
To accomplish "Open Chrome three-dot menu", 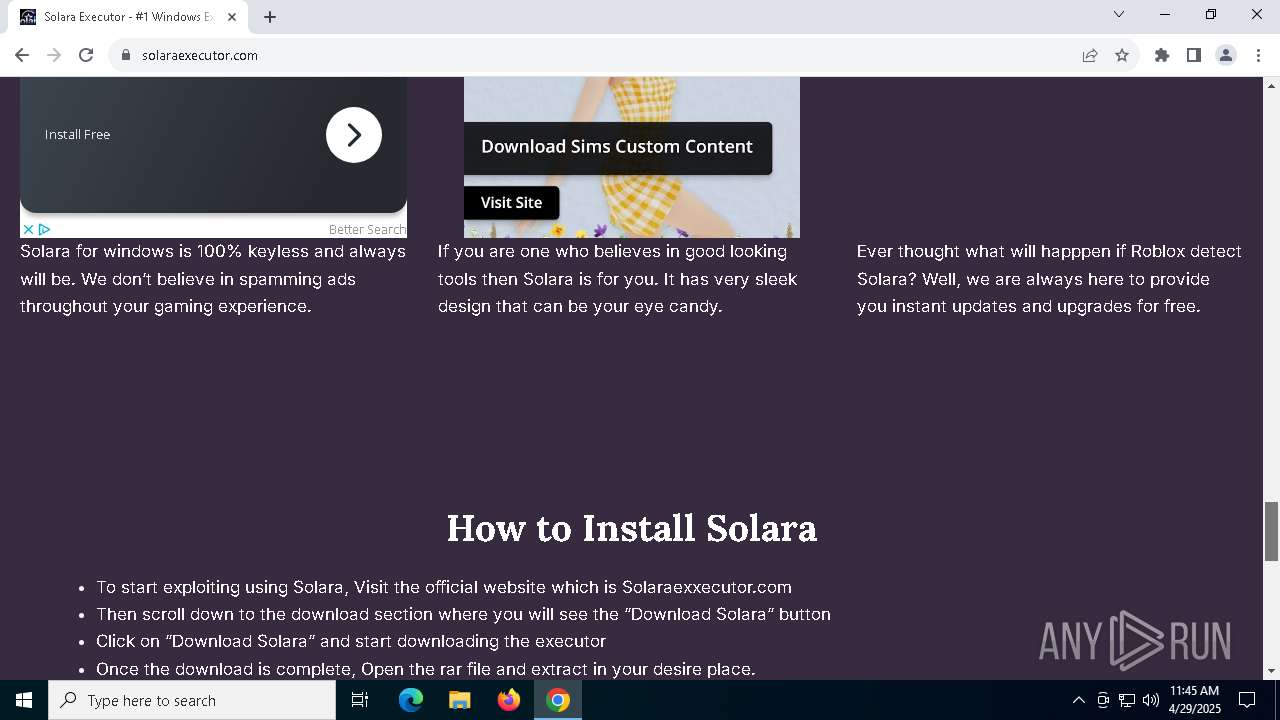I will coord(1258,55).
